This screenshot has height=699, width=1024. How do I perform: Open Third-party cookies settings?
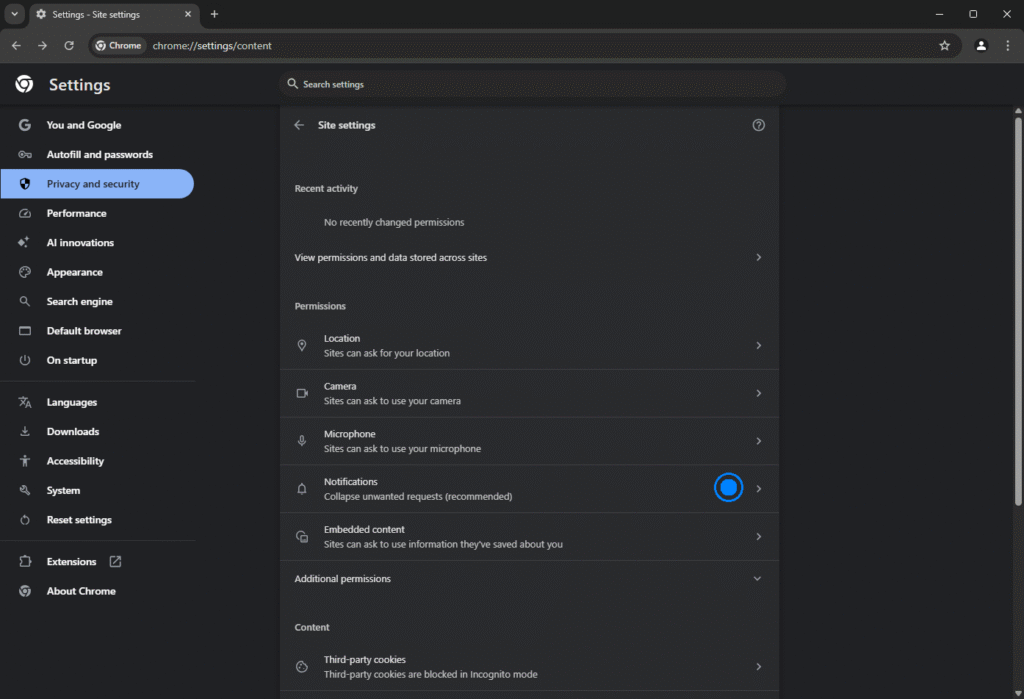[x=528, y=667]
